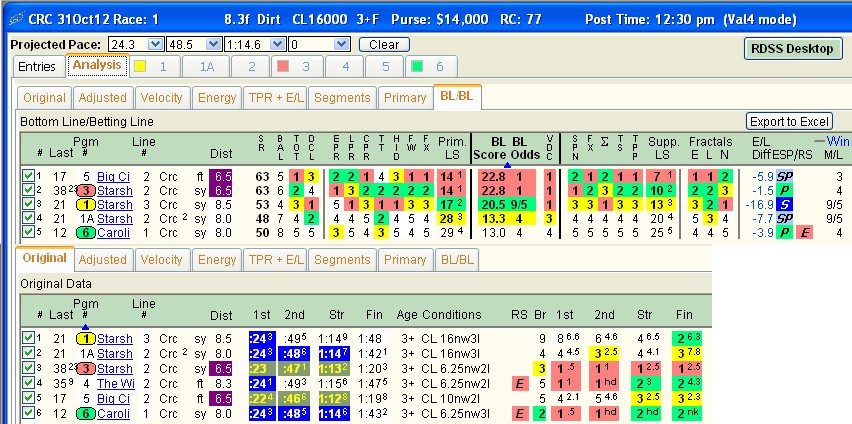
Task: Open Segments tab above Bottom Line/Betting Line table
Action: pyautogui.click(x=342, y=98)
